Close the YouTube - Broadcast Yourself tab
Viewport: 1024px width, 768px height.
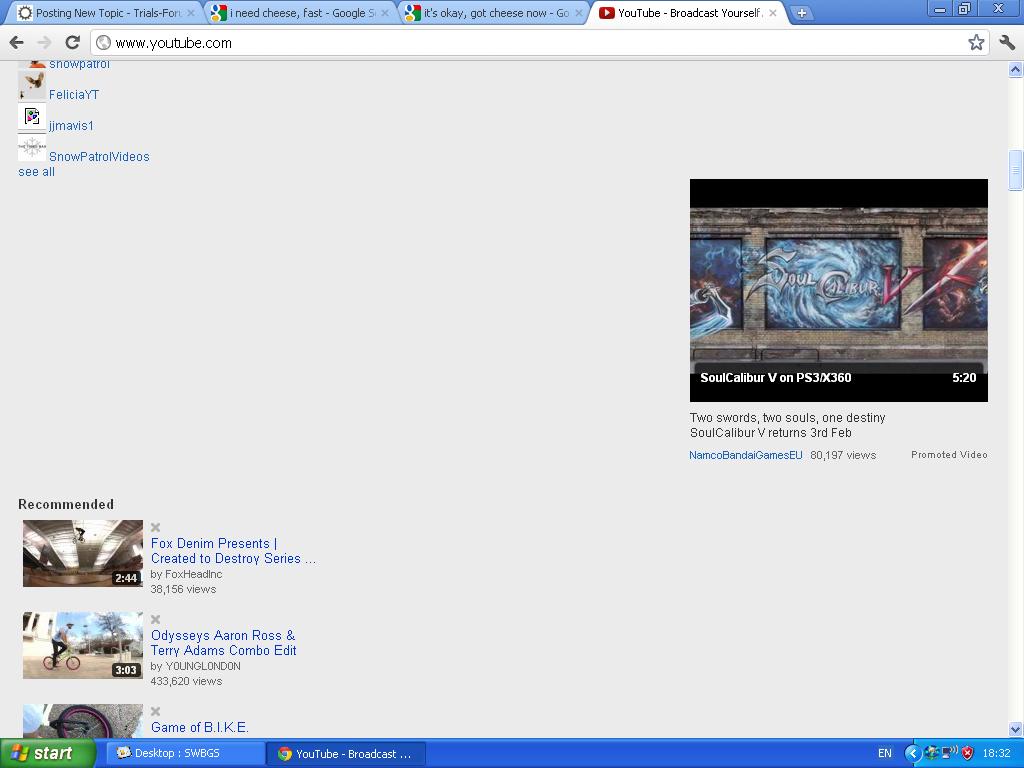773,13
